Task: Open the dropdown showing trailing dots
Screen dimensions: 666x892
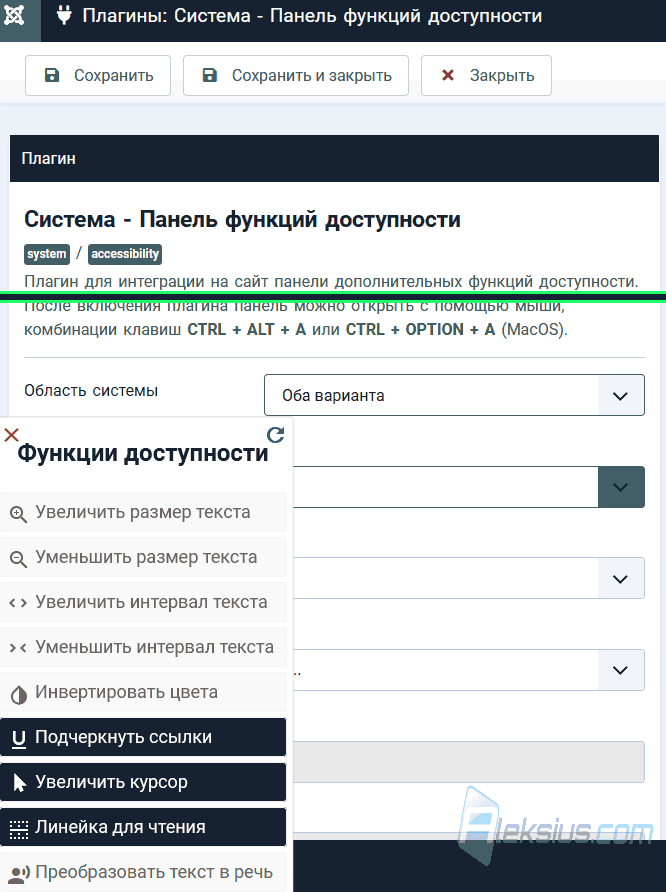Action: (469, 670)
